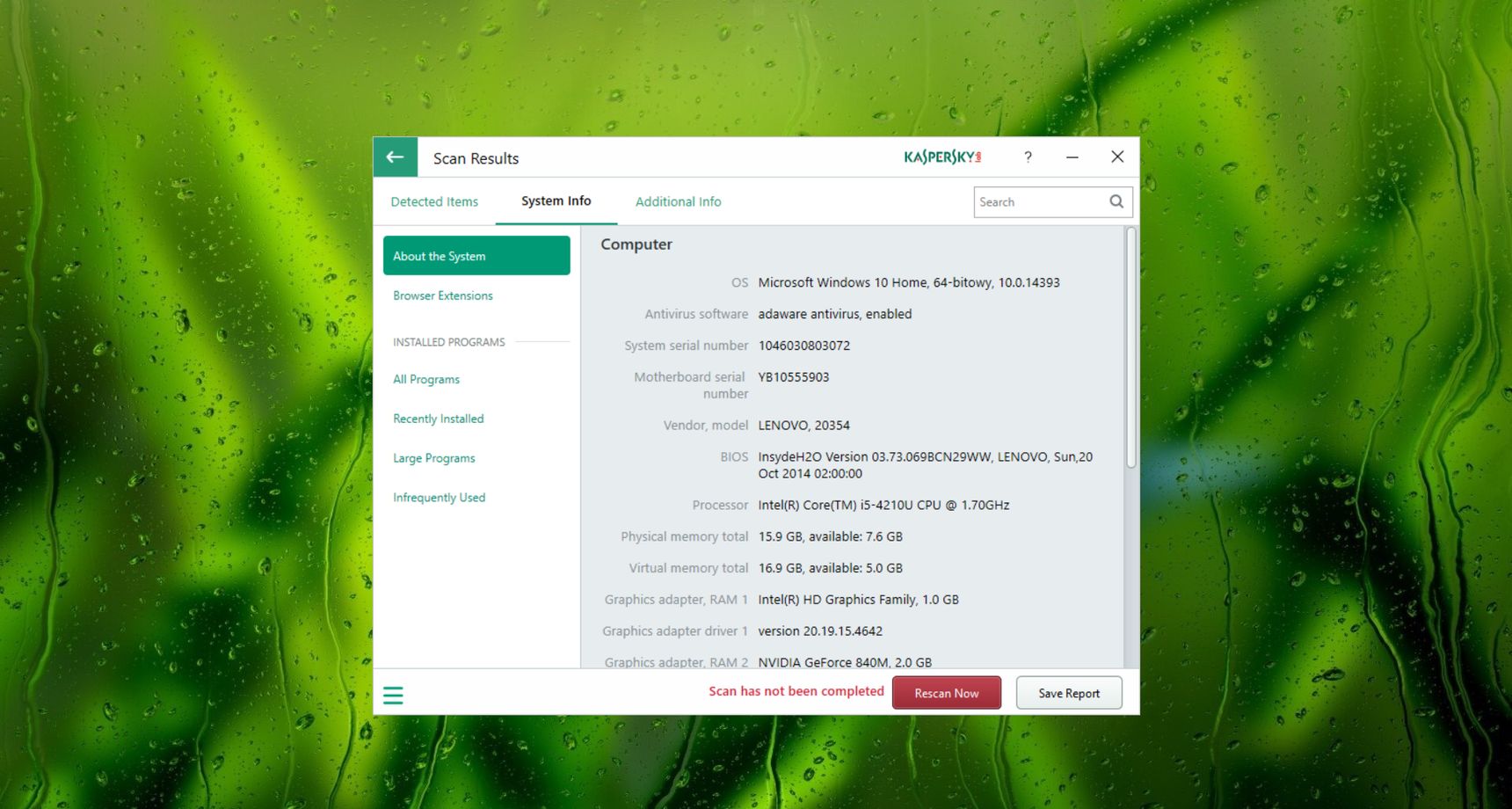1512x809 pixels.
Task: Click the Rescan Now button
Action: click(947, 693)
